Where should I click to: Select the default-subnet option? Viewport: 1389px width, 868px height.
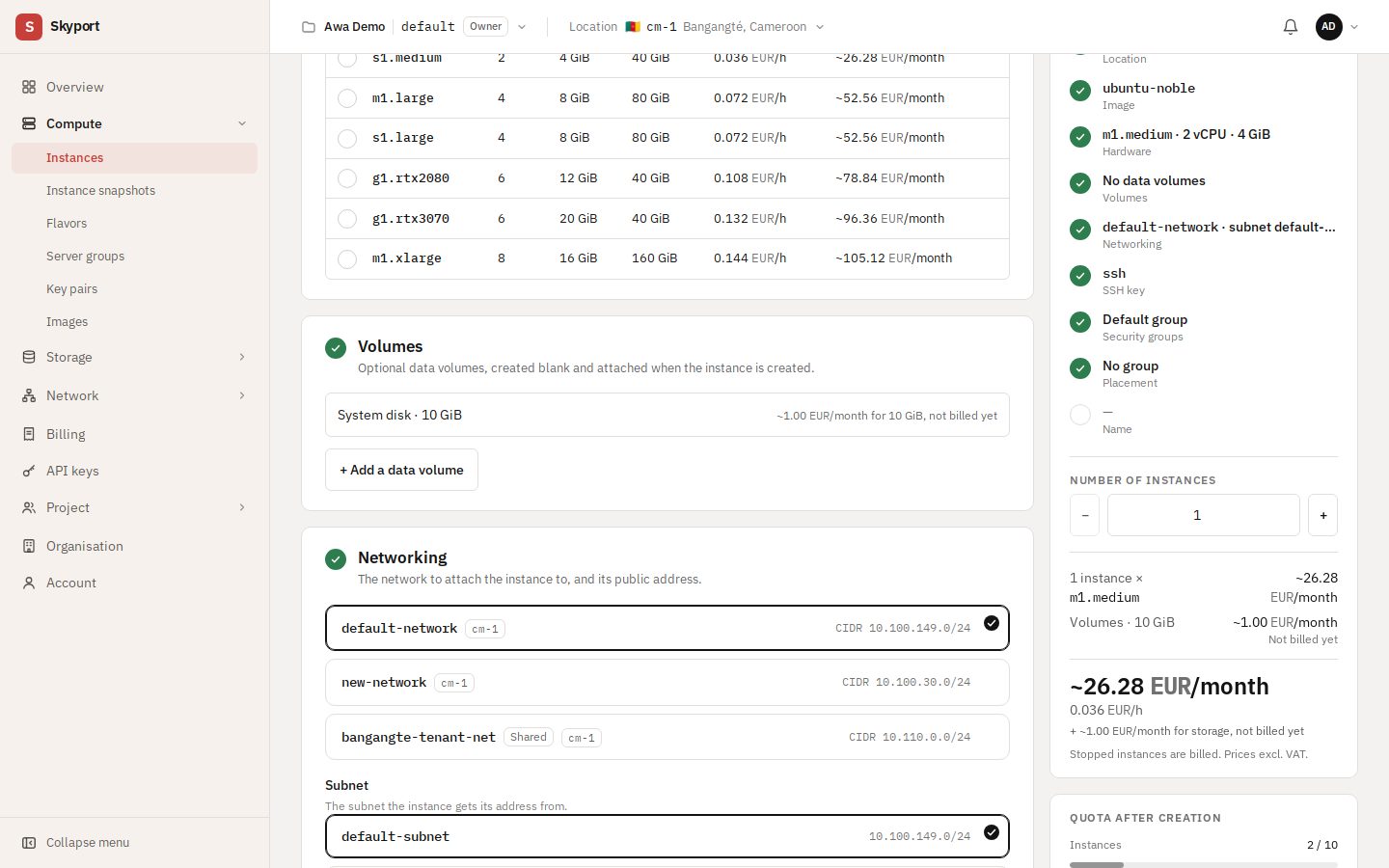pos(667,836)
